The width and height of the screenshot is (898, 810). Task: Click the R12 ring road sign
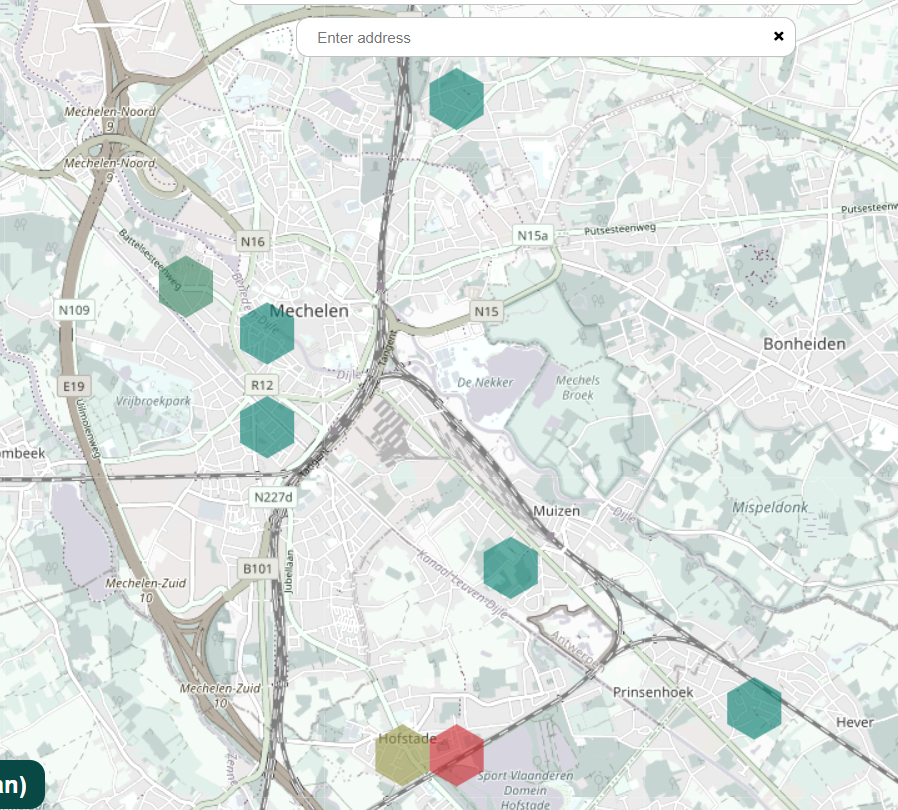262,385
